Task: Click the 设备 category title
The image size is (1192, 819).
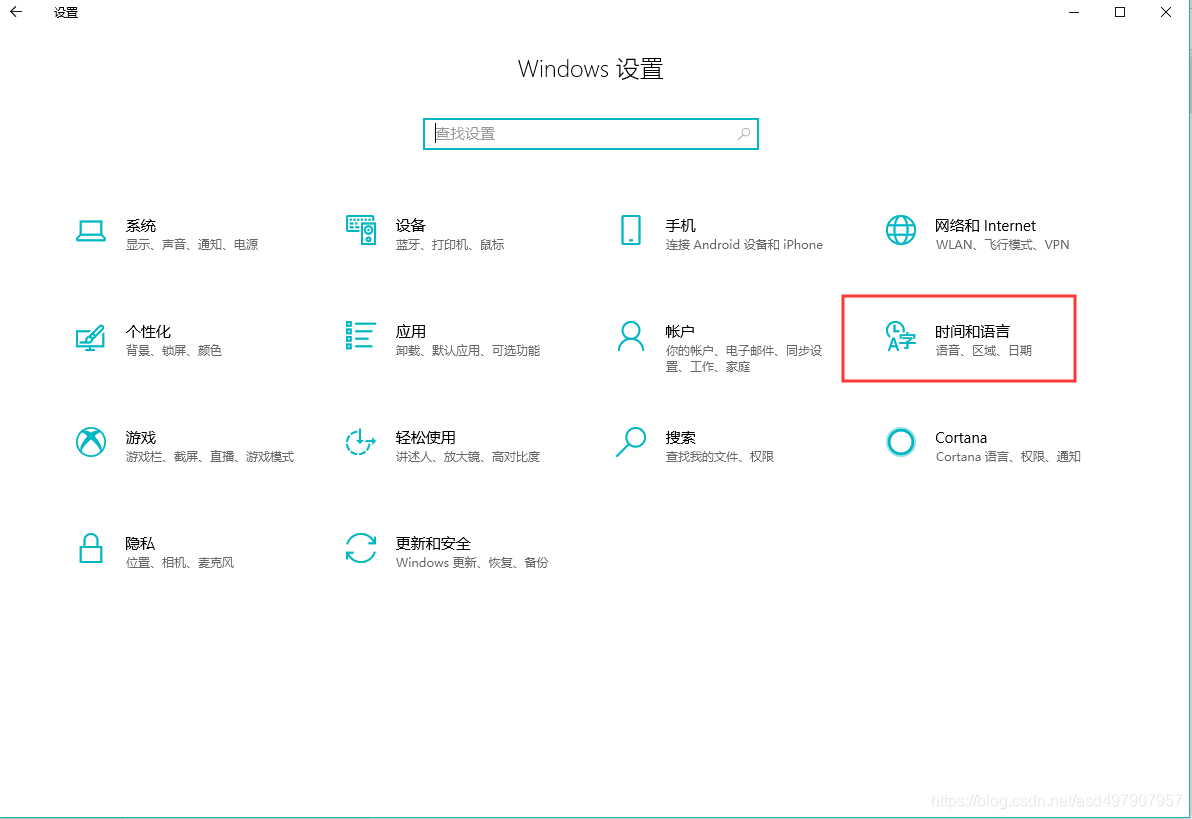Action: point(411,226)
